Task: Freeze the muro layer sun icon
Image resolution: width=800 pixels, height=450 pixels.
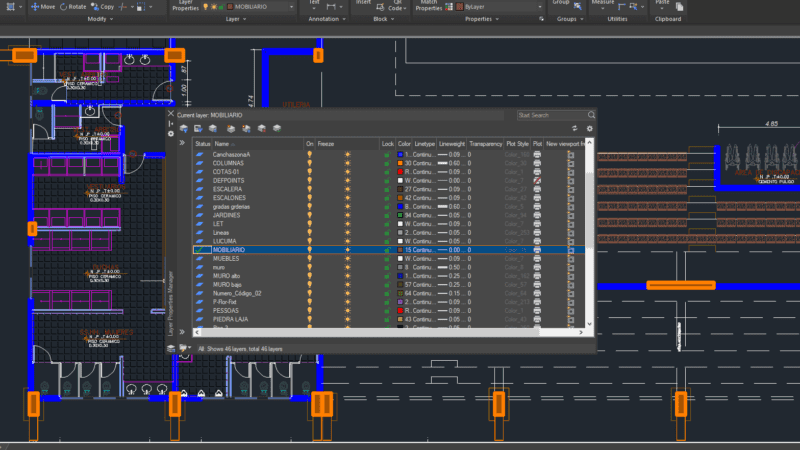Action: (347, 267)
